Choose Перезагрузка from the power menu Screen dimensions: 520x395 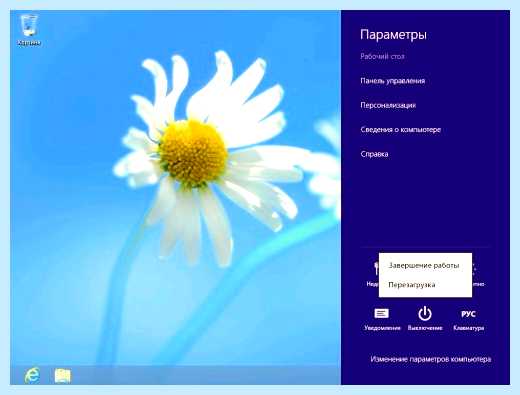point(412,285)
